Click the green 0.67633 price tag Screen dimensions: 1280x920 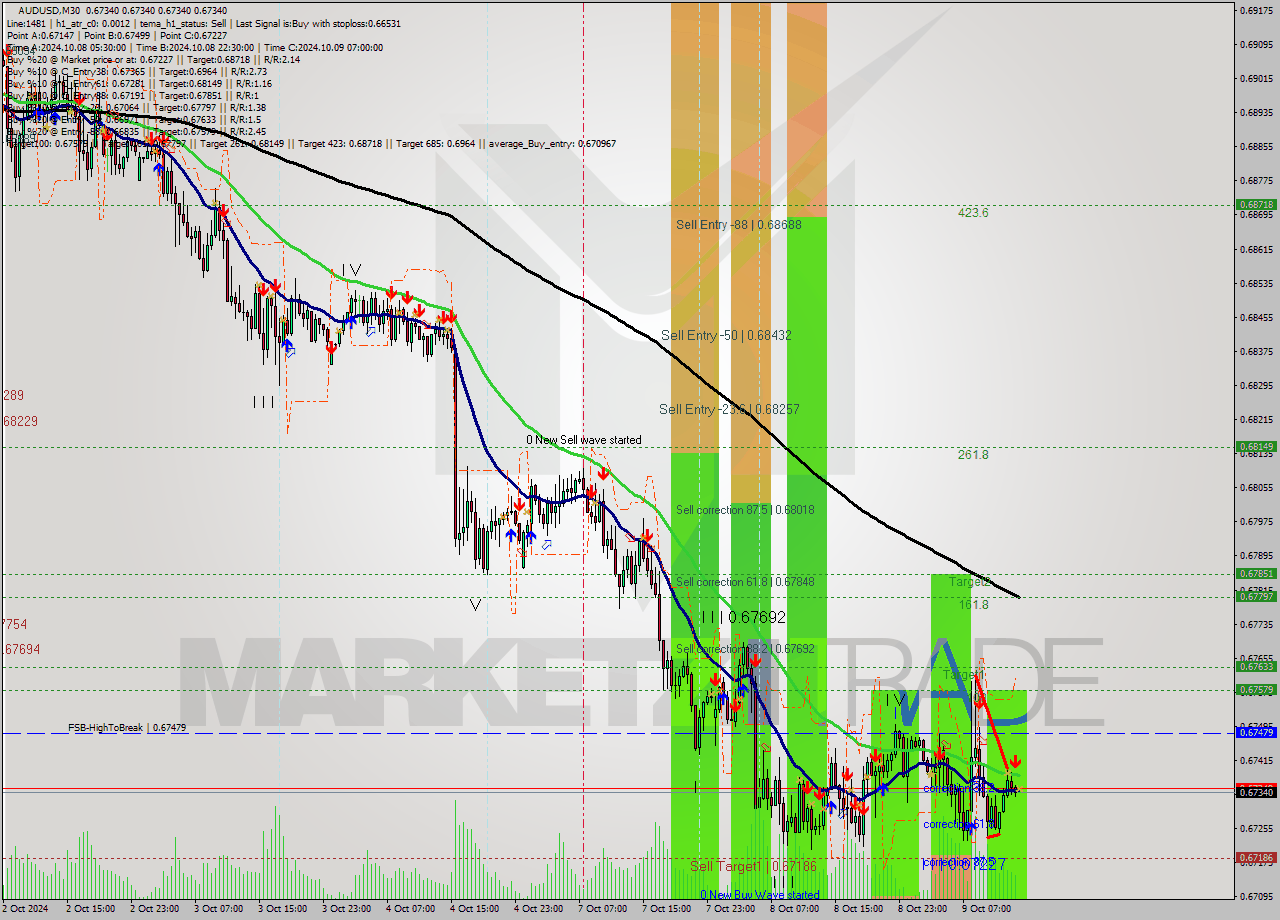(x=1256, y=666)
